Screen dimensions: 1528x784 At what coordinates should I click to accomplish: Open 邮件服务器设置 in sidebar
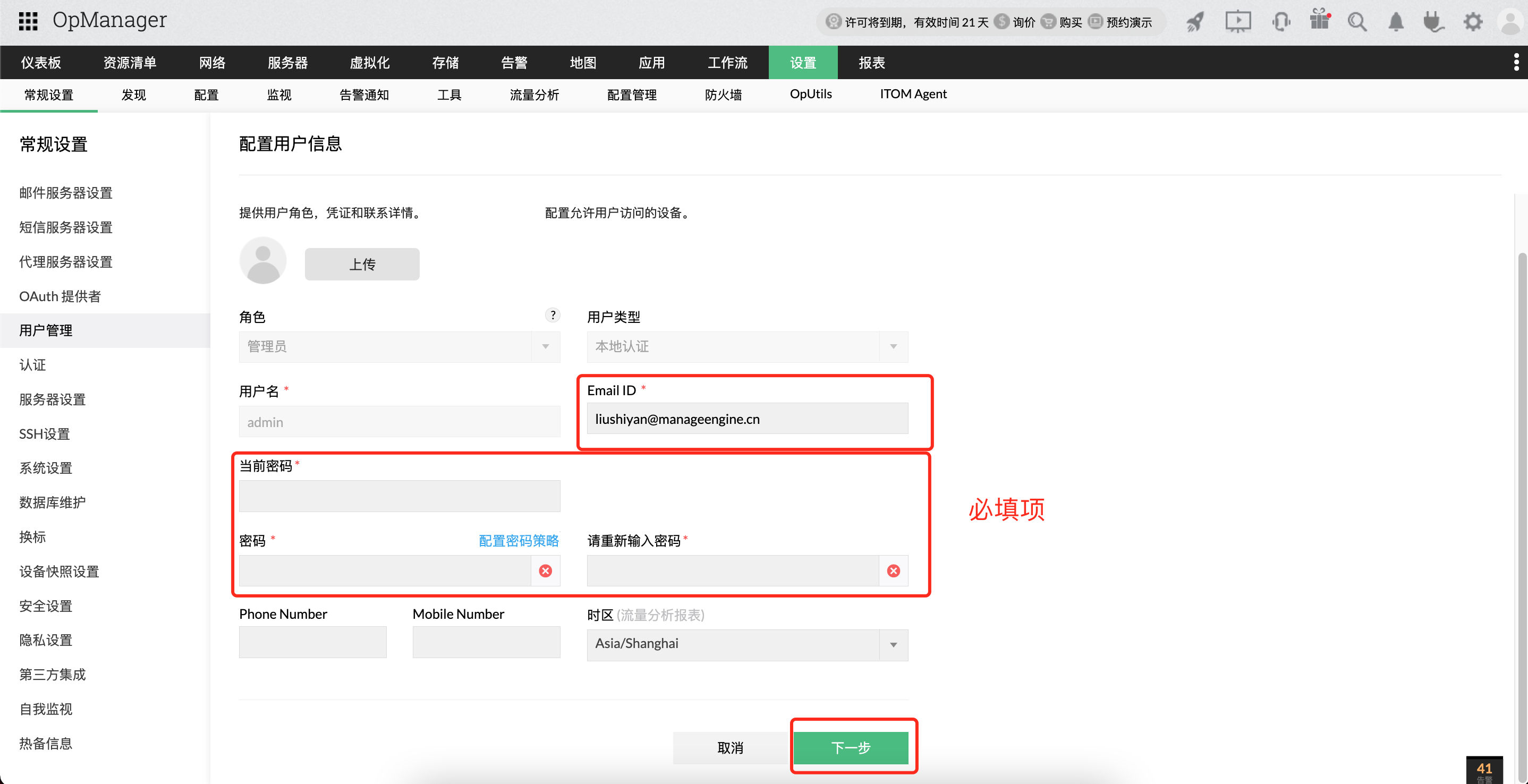(x=66, y=193)
